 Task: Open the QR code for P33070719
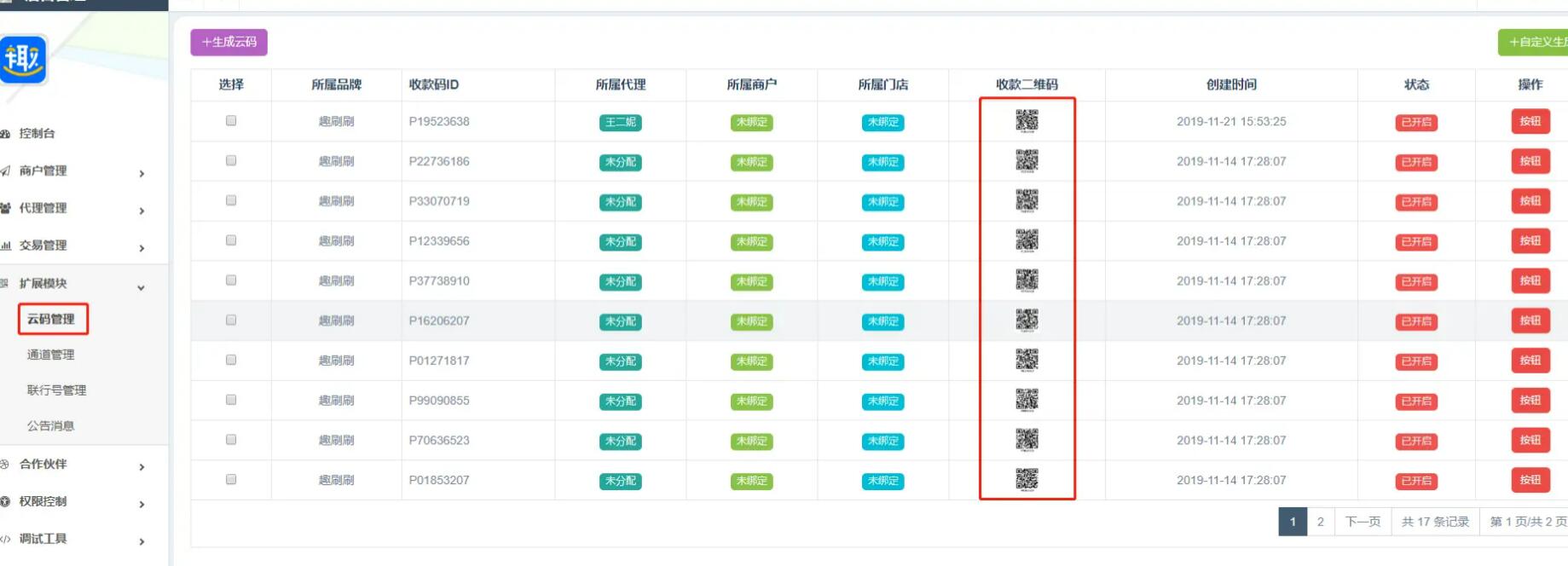(1027, 201)
